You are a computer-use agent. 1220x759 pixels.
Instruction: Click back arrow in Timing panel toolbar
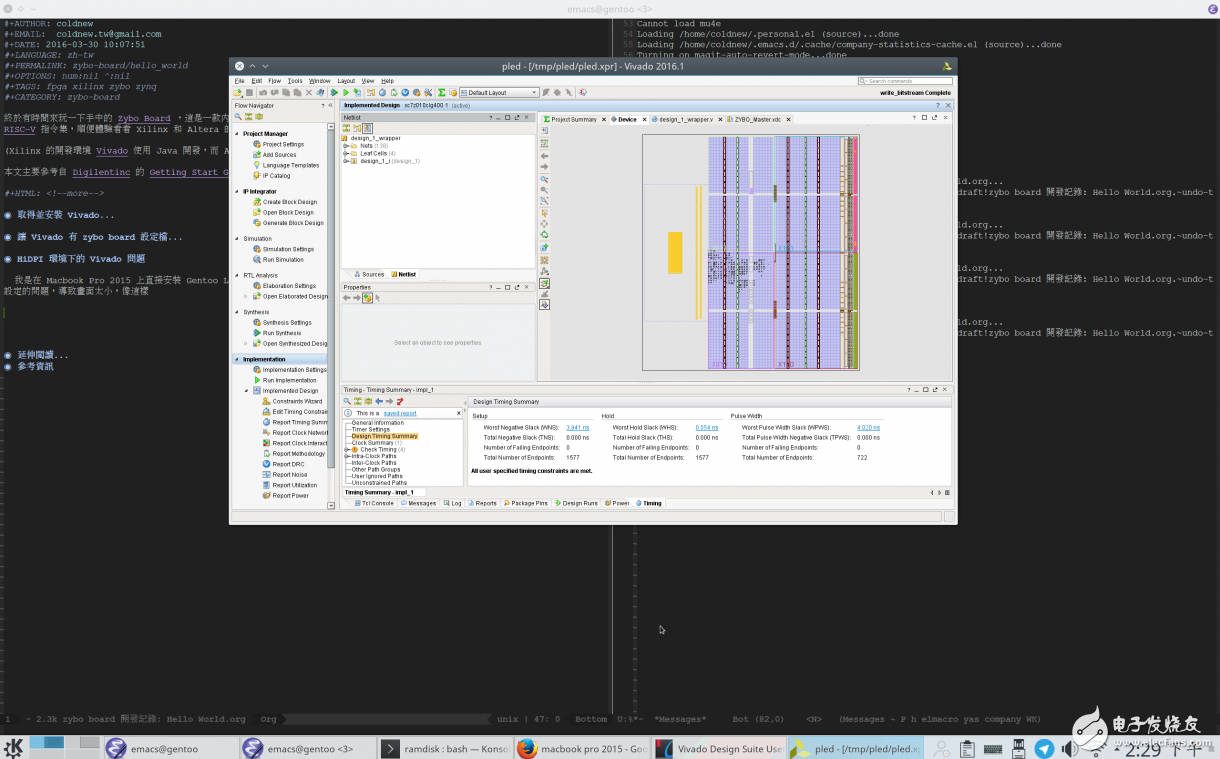click(x=379, y=401)
